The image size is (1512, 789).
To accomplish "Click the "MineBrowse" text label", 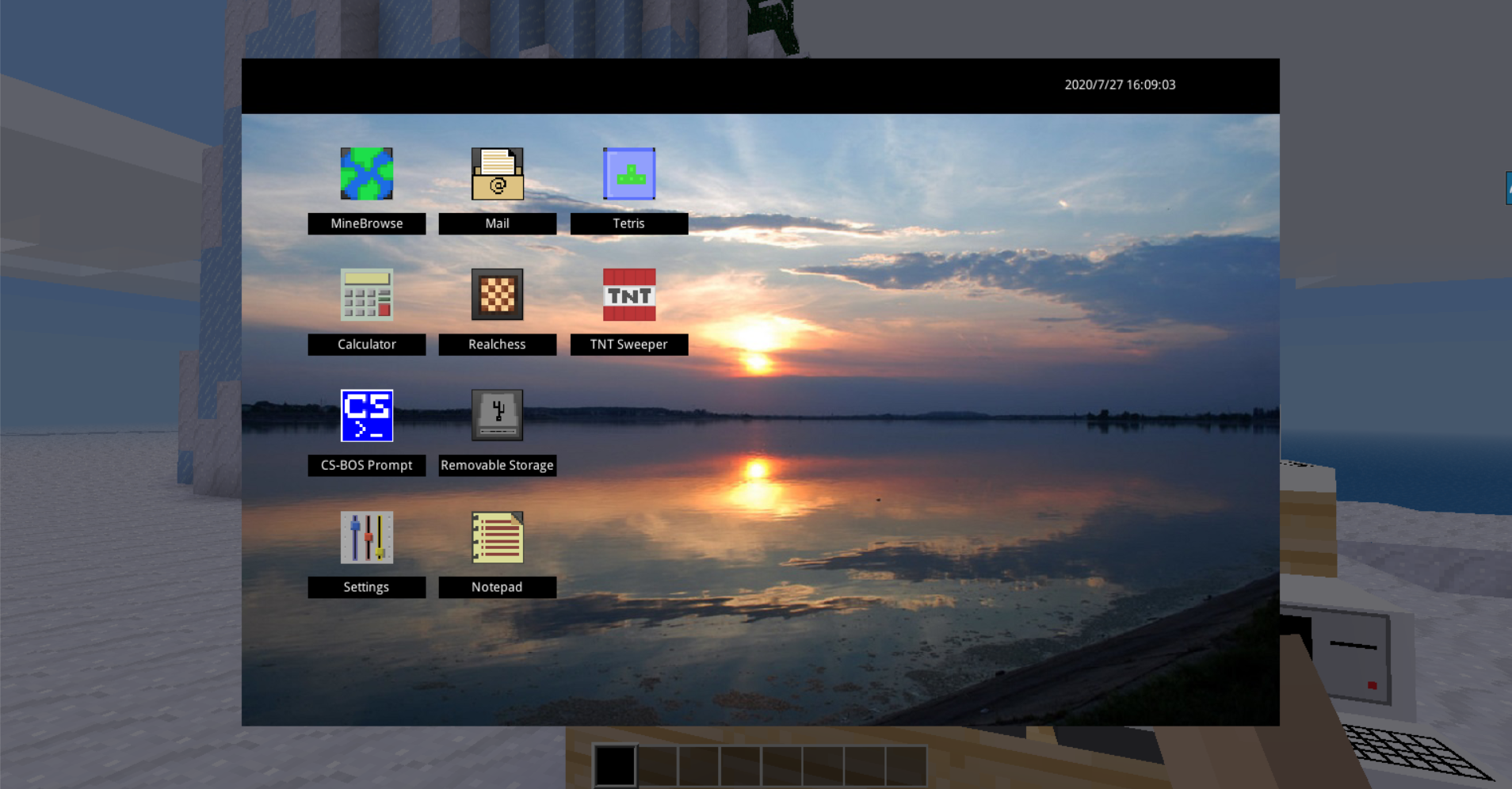I will [x=366, y=223].
